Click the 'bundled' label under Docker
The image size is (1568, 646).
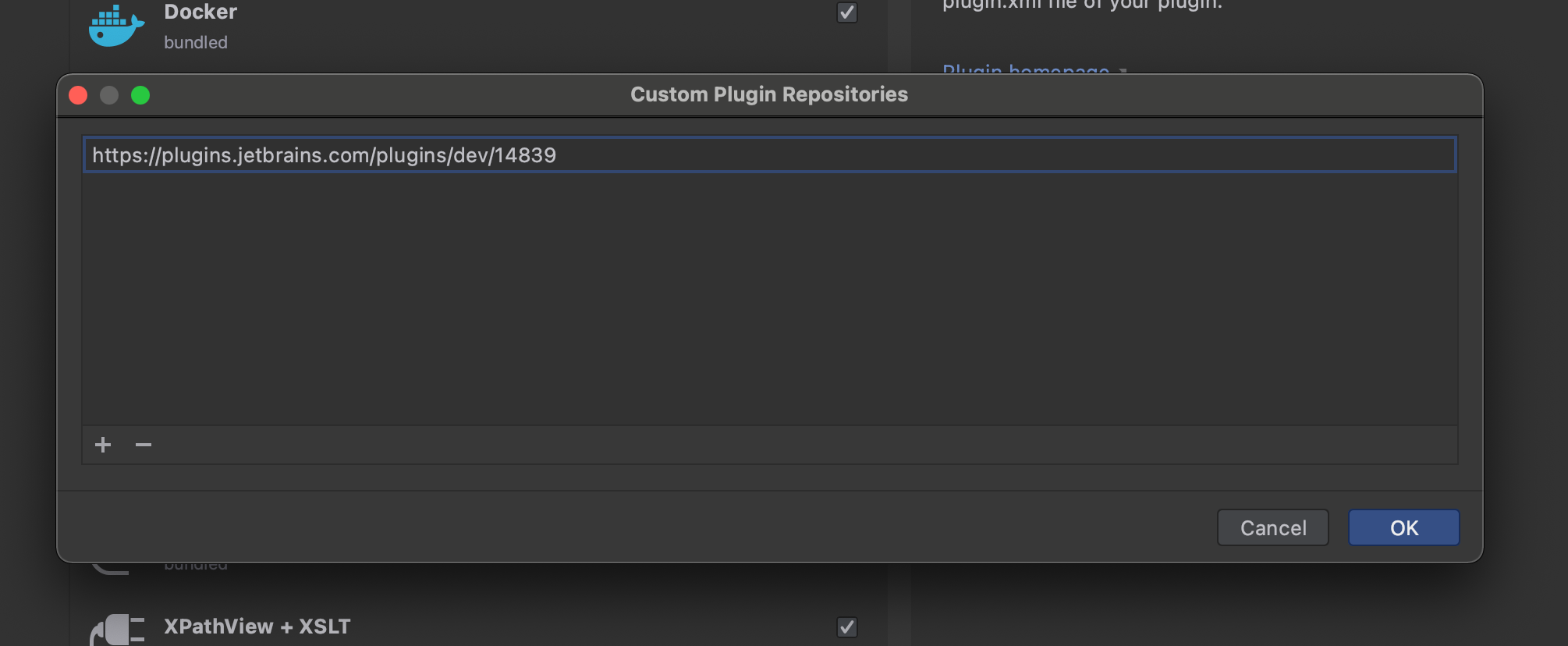pos(196,42)
